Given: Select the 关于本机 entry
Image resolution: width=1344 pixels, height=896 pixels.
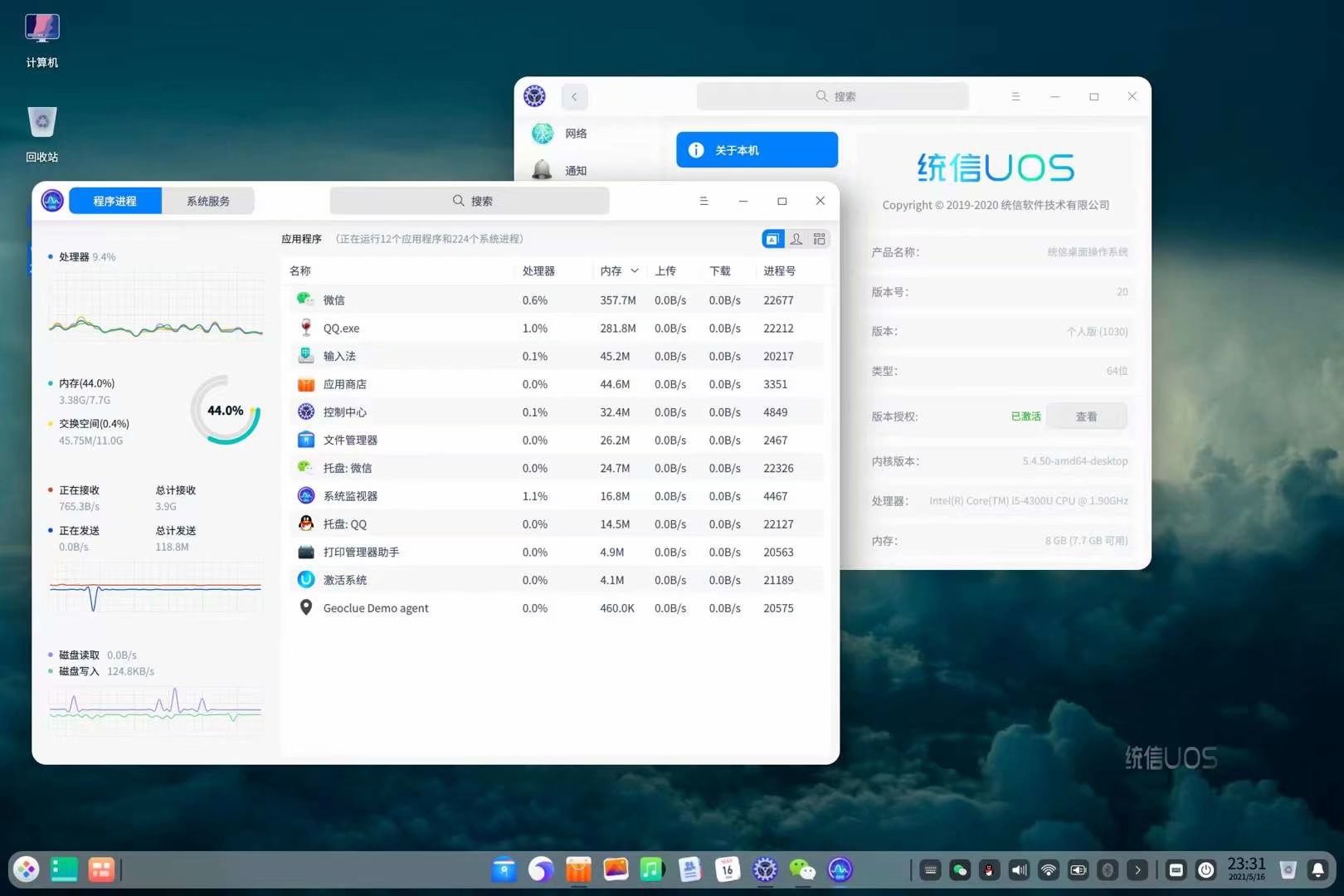Looking at the screenshot, I should click(757, 149).
